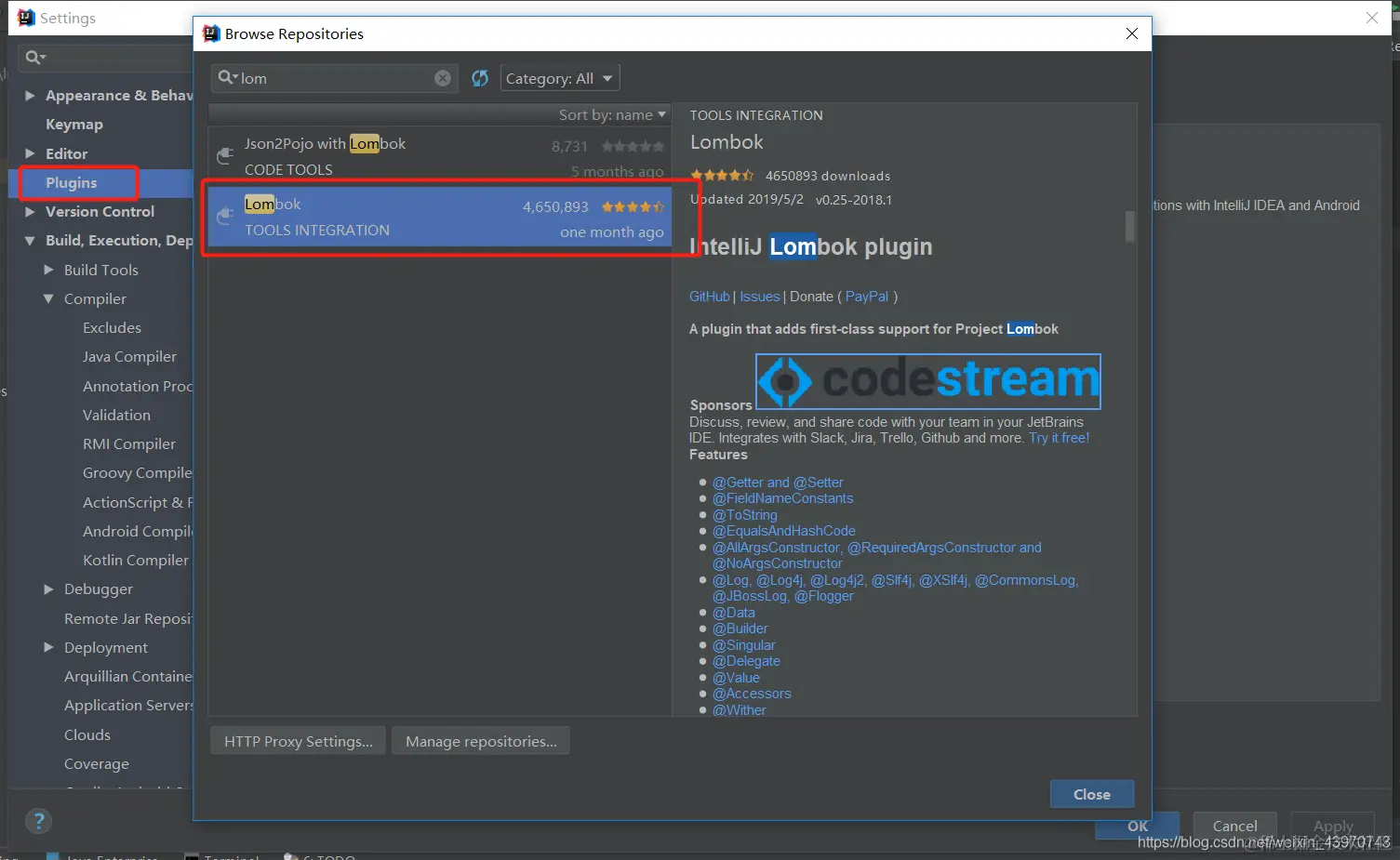
Task: Select Clouds settings item
Action: click(87, 734)
